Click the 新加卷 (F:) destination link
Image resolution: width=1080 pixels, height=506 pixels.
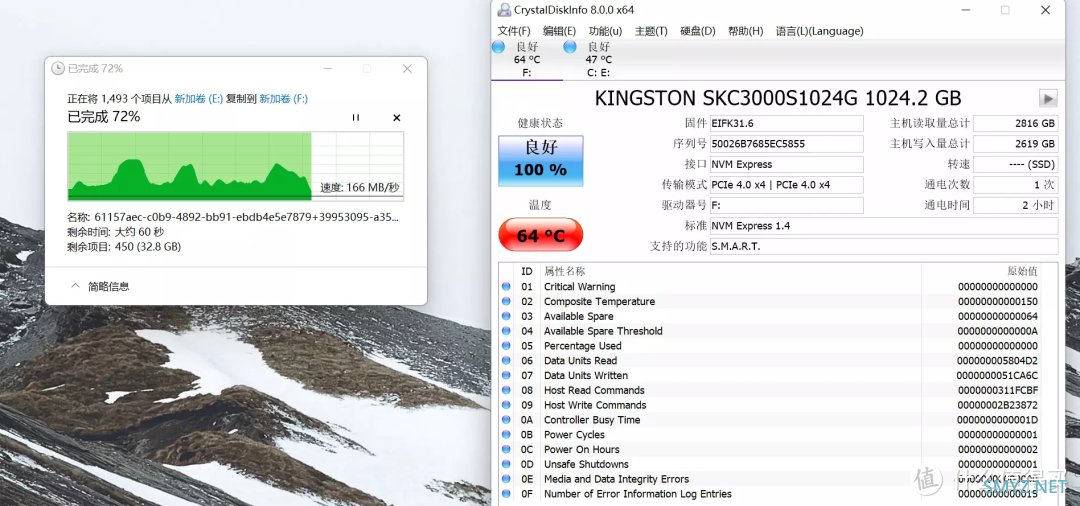tap(283, 98)
